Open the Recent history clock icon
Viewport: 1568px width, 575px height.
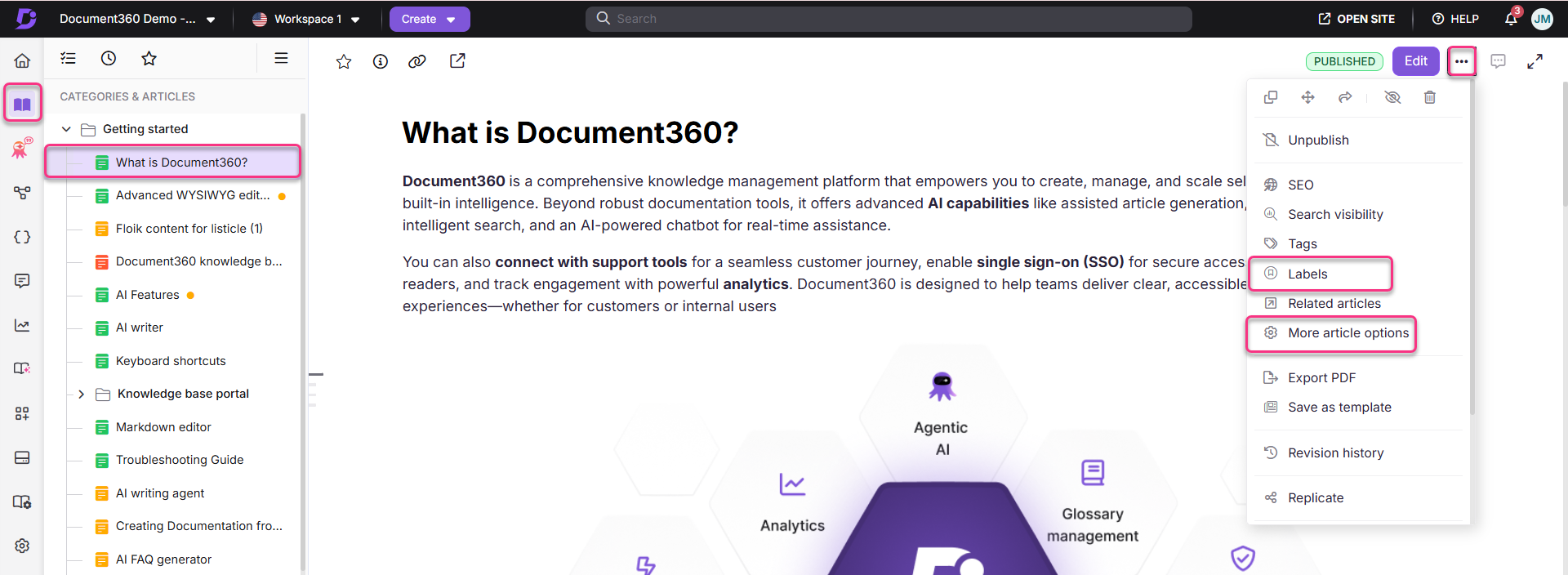[x=109, y=58]
